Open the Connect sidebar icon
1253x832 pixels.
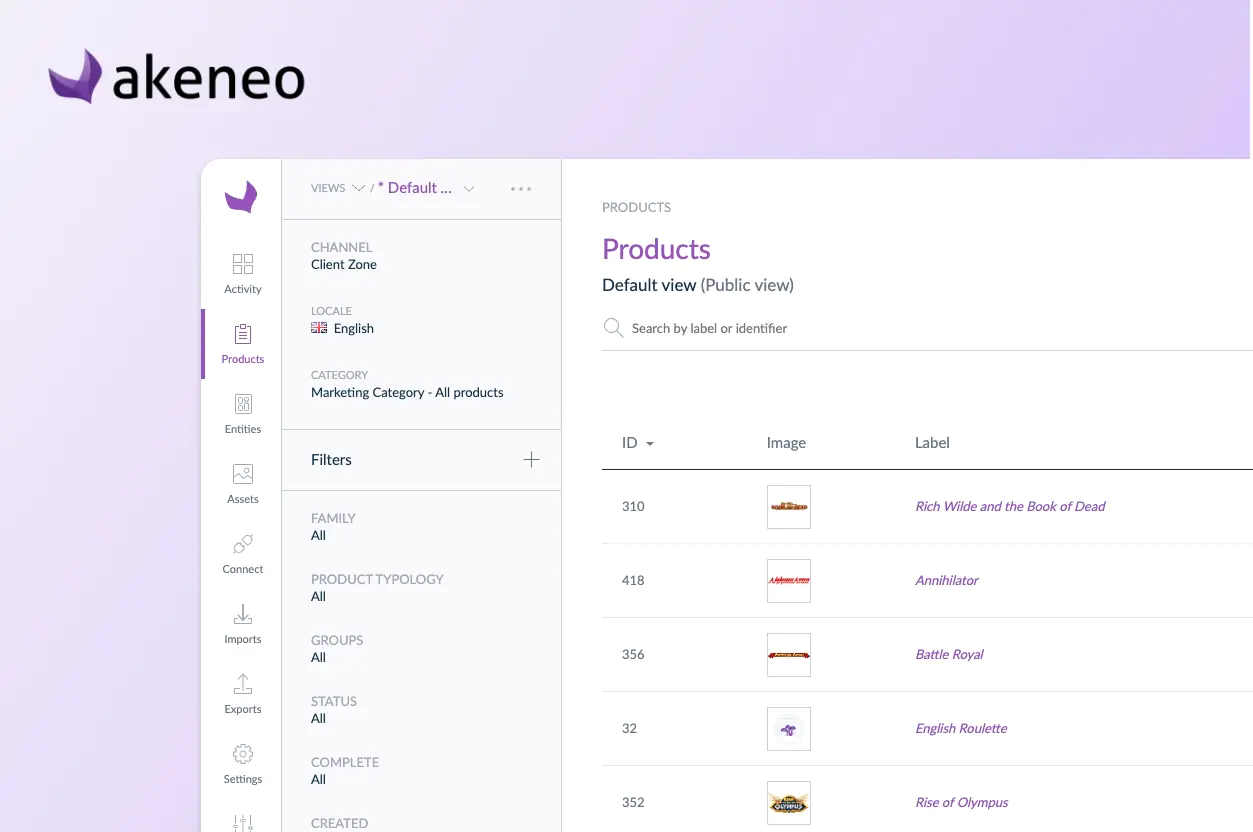tap(243, 544)
